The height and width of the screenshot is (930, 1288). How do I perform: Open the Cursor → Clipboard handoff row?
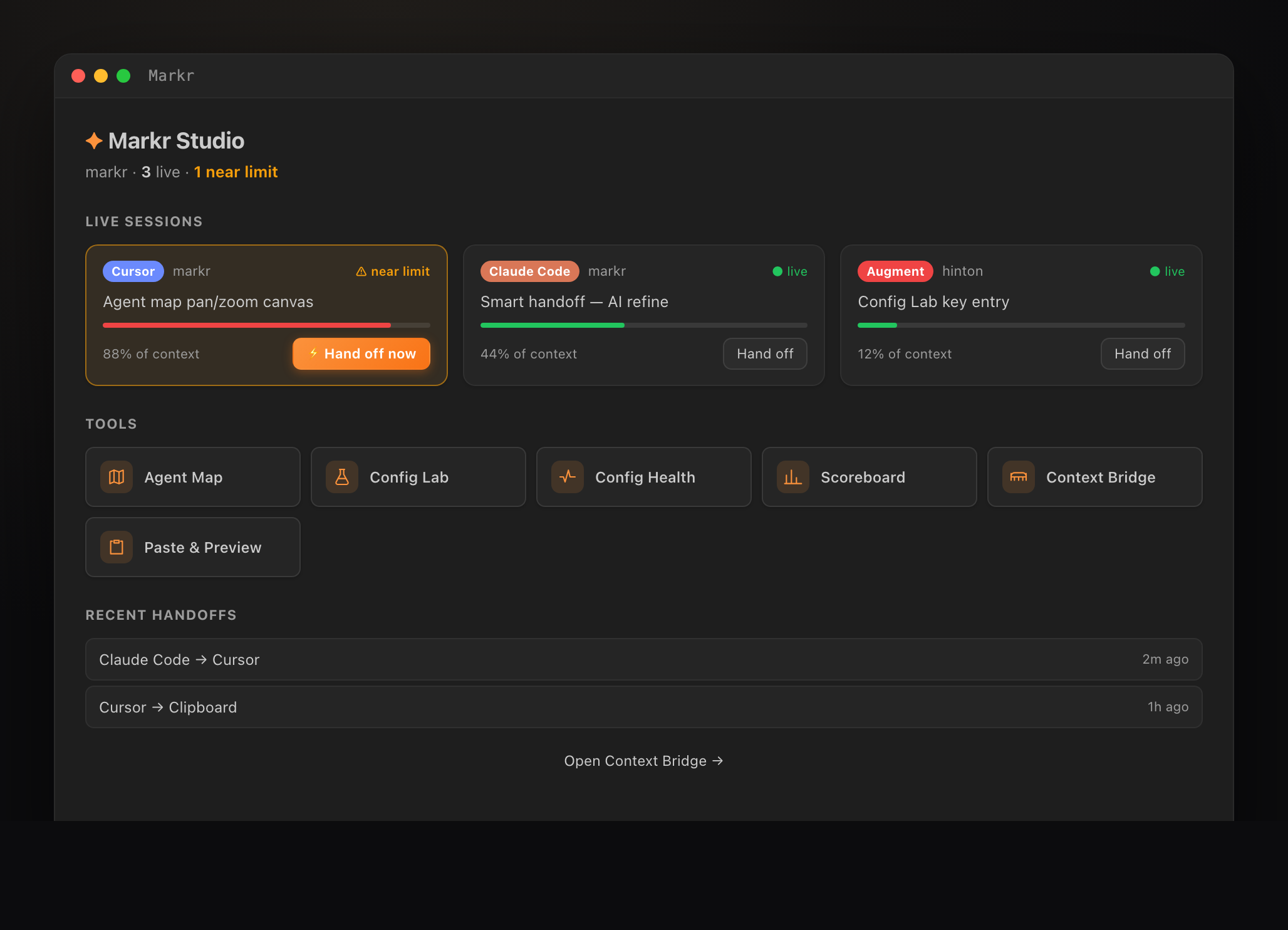coord(644,707)
